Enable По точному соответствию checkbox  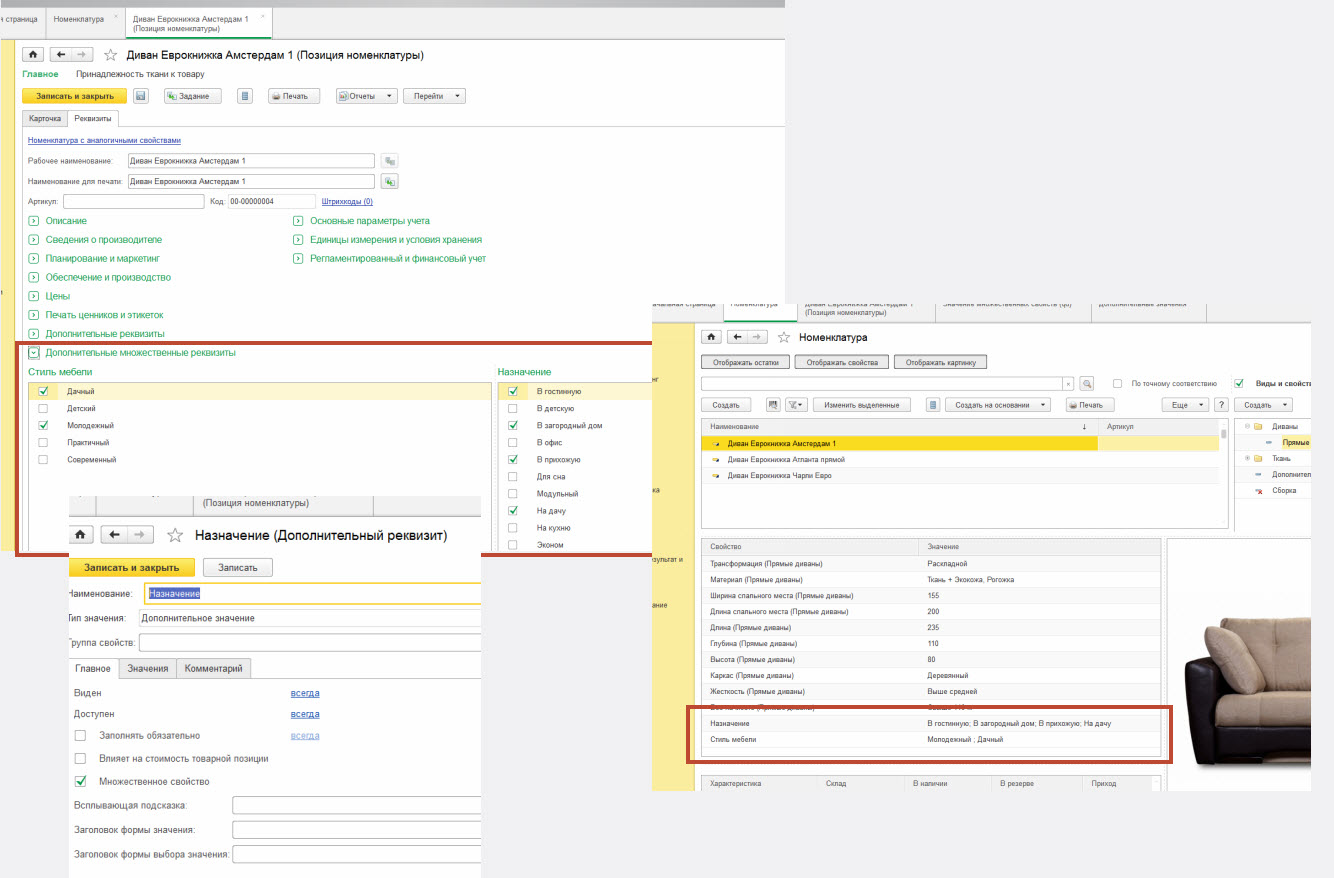(1117, 383)
